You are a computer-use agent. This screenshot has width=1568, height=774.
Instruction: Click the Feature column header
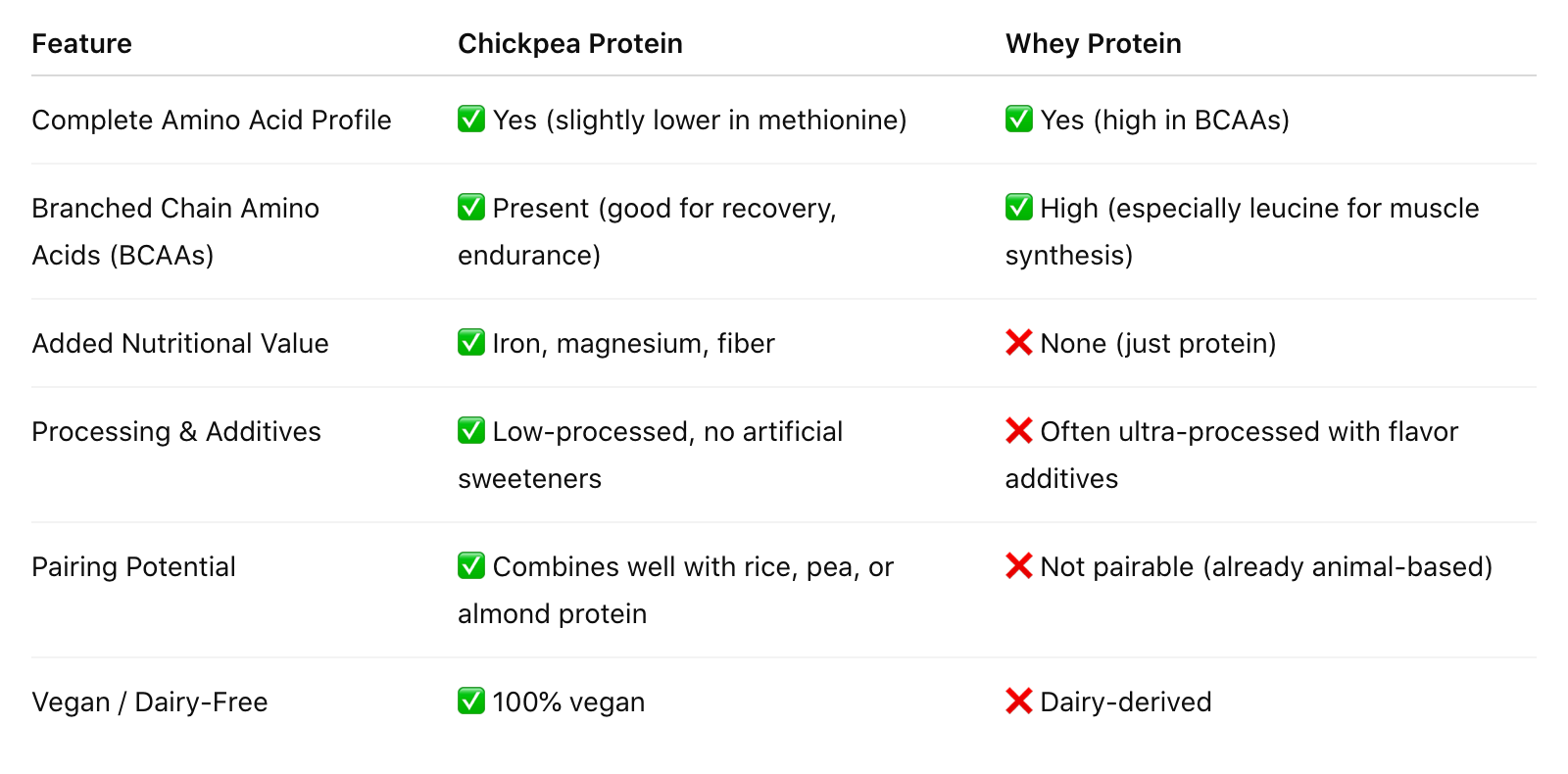(x=81, y=44)
